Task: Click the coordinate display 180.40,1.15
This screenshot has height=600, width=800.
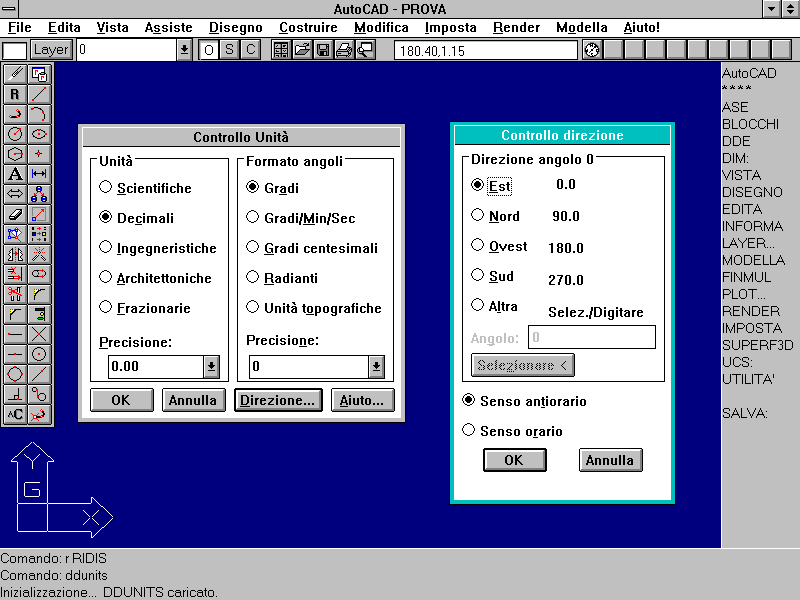Action: (486, 51)
